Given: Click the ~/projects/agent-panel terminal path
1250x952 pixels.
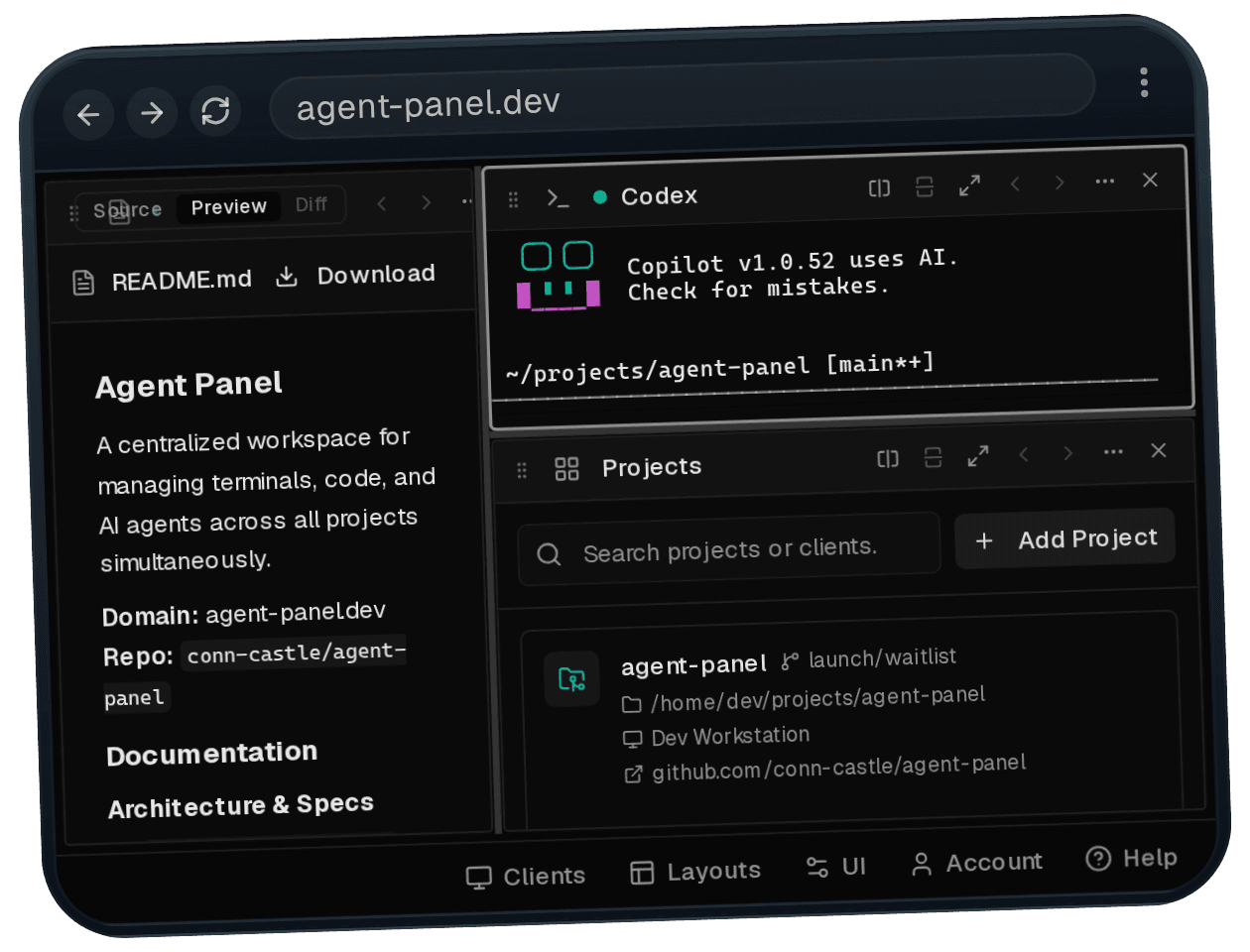Looking at the screenshot, I should click(657, 370).
